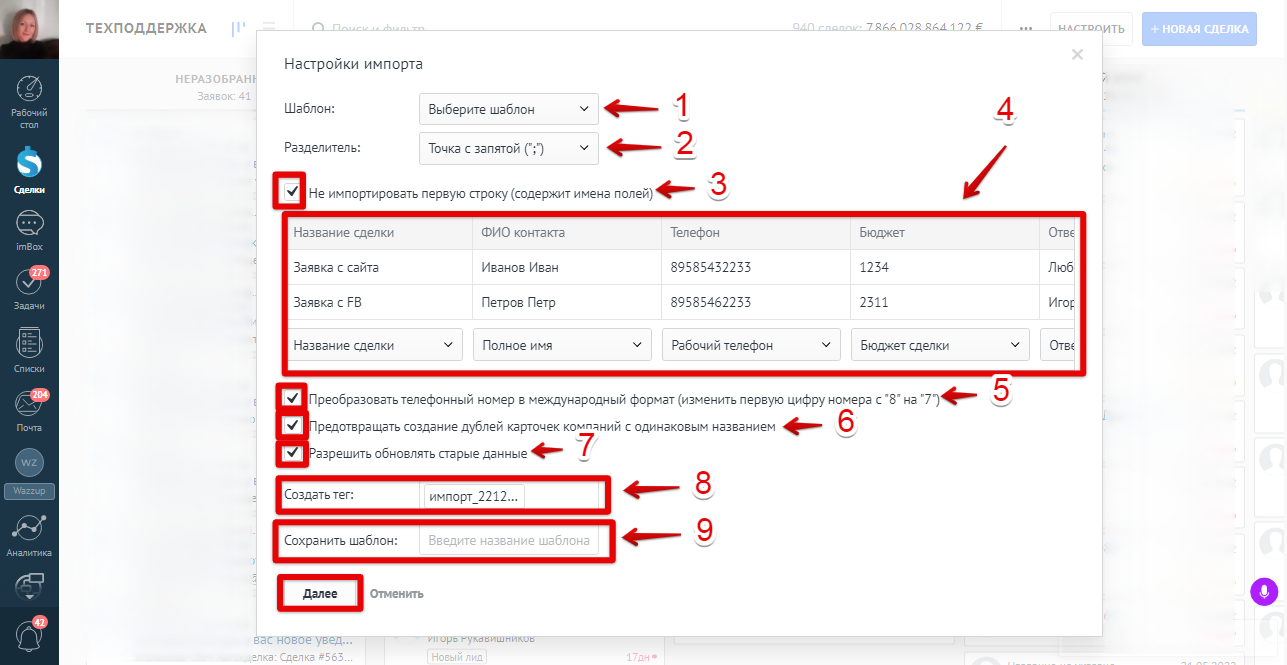This screenshot has height=665, width=1287.
Task: Click the НОВАЯ СДЕЛКА button
Action: [x=1200, y=29]
